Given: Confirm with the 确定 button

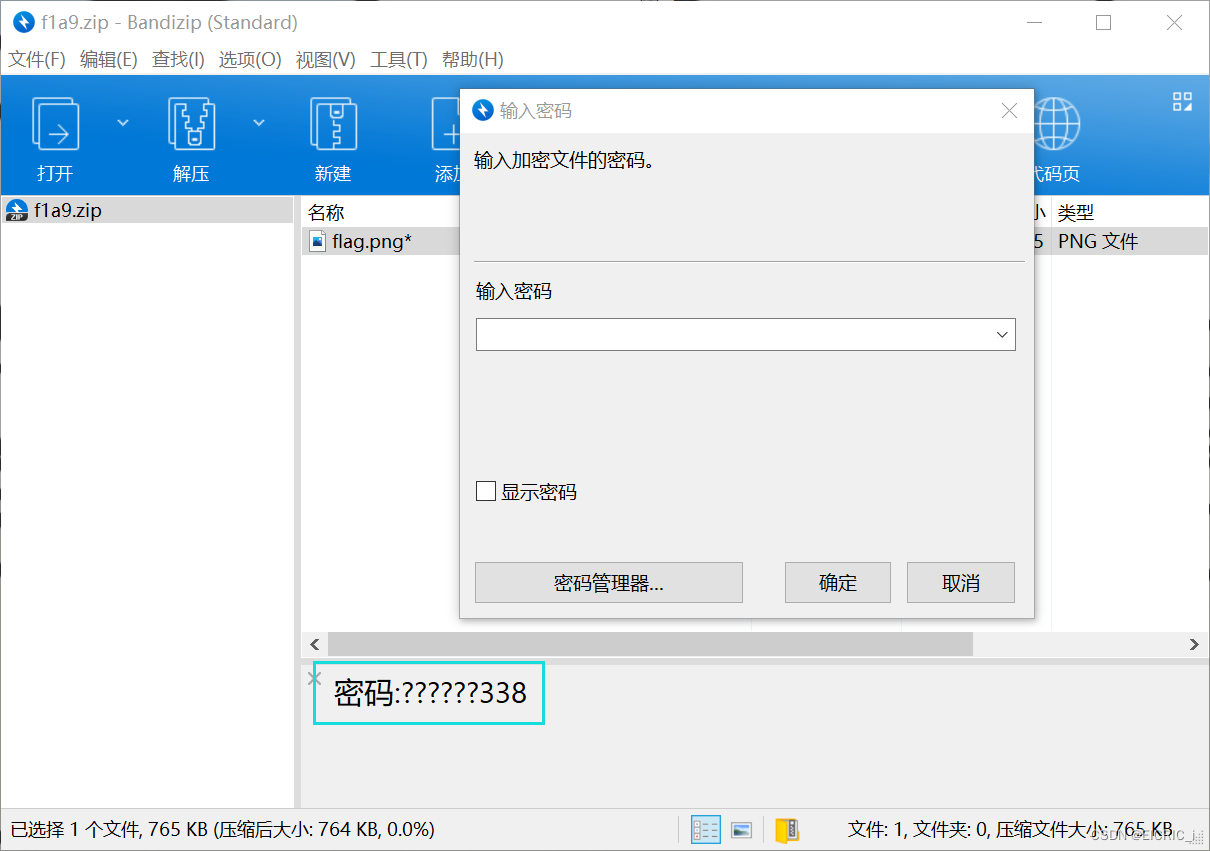Looking at the screenshot, I should (x=838, y=583).
